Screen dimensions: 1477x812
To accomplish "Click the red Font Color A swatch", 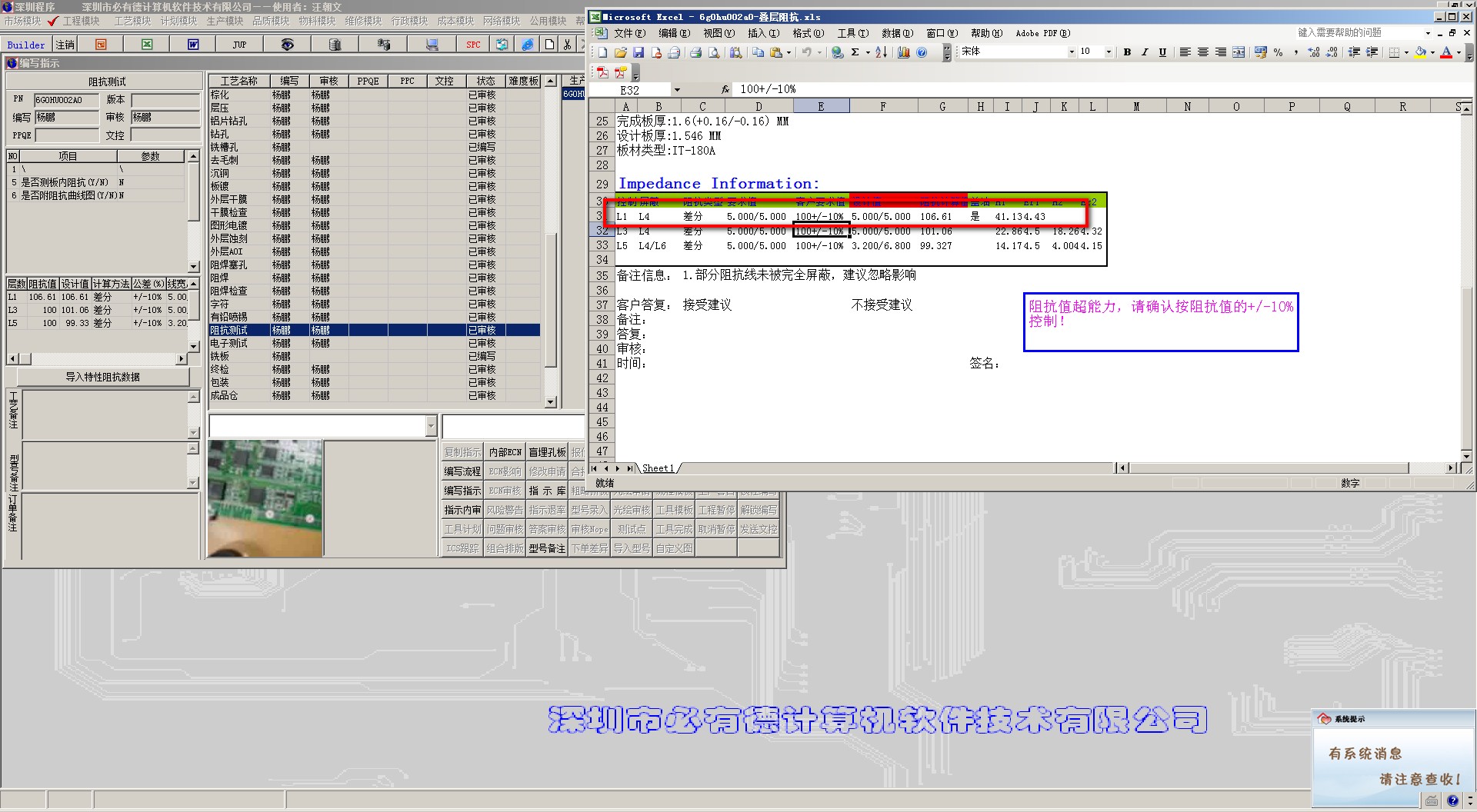I will point(1446,52).
